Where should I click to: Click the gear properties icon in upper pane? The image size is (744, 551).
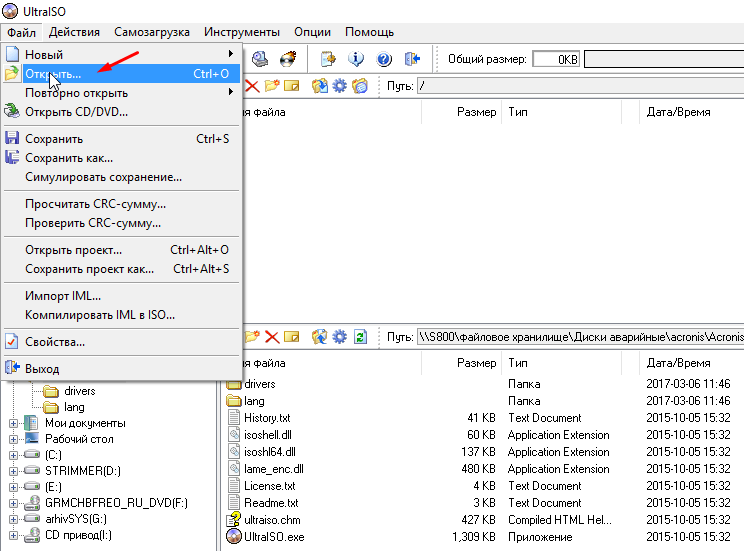tap(340, 86)
